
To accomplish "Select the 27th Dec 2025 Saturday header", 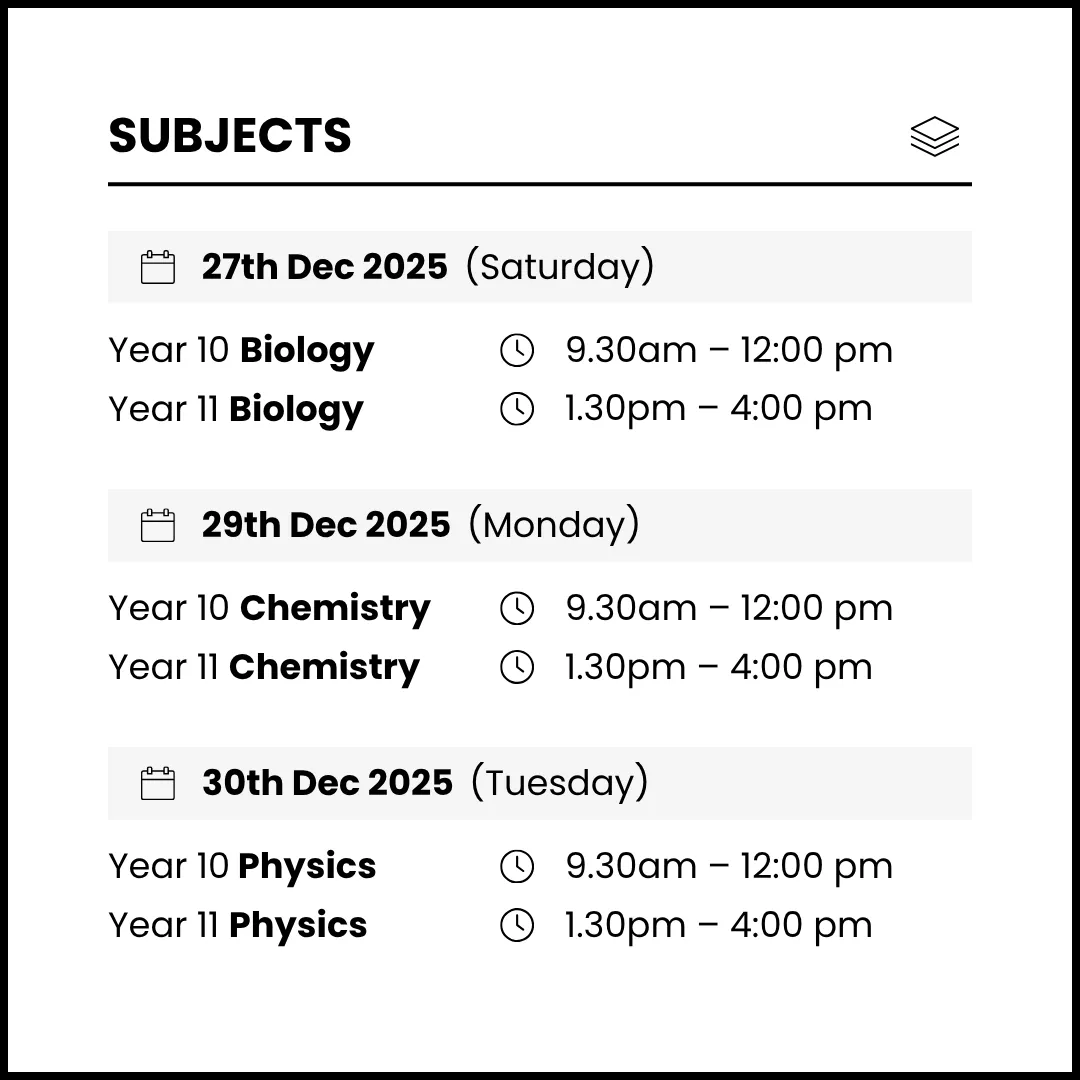I will [427, 267].
